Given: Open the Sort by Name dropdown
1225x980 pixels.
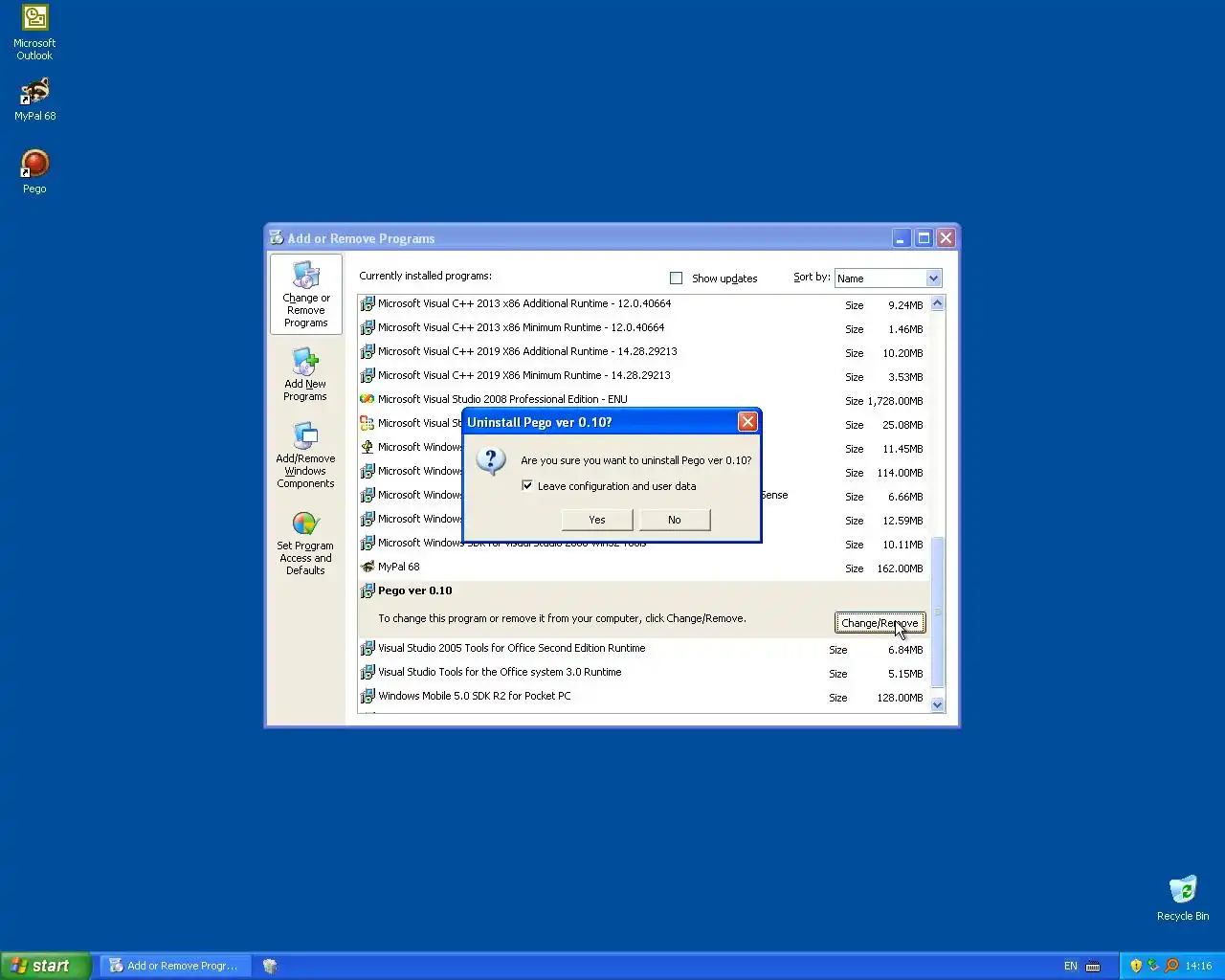Looking at the screenshot, I should tap(934, 278).
